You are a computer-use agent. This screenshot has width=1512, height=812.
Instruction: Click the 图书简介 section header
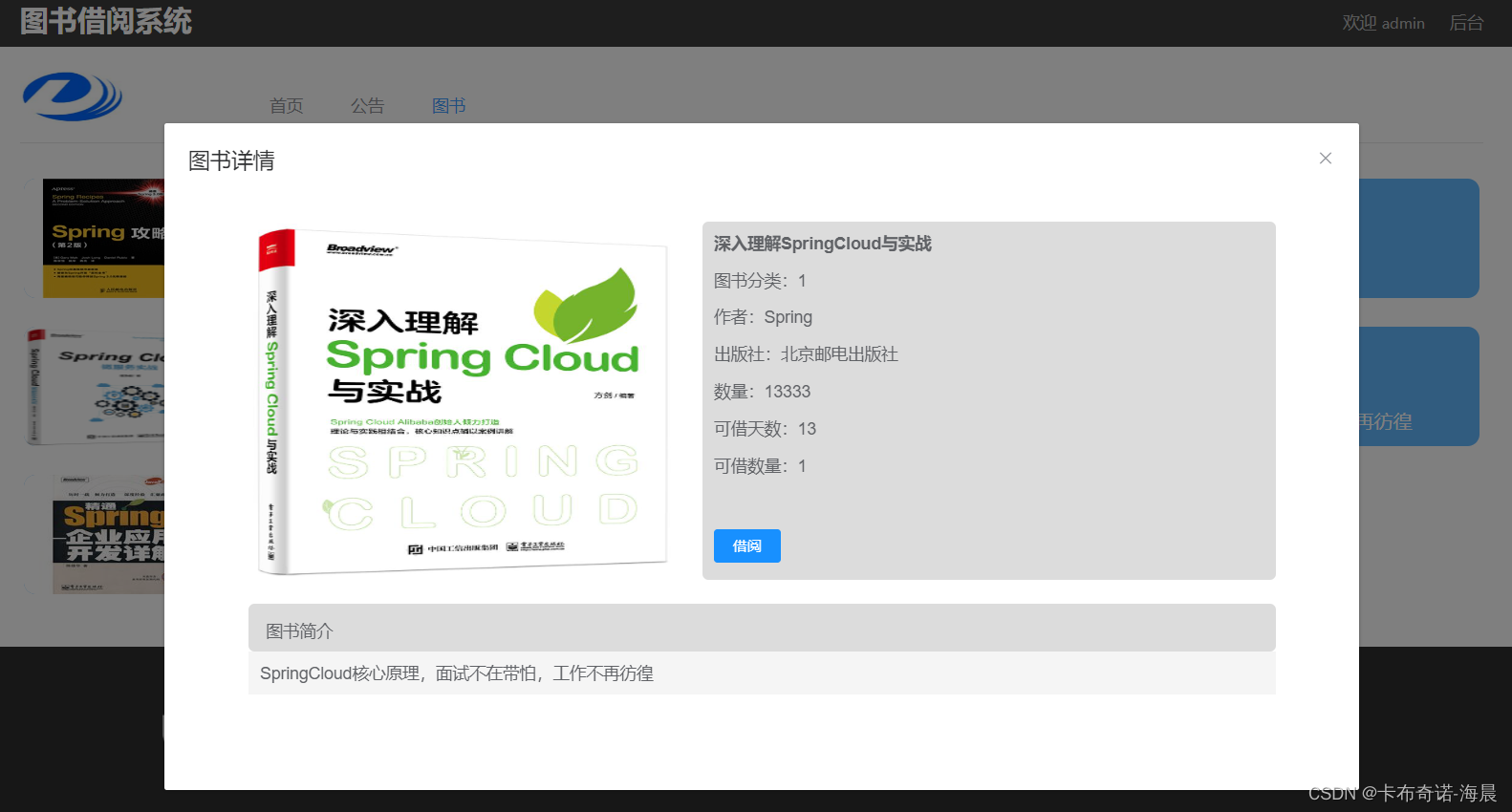762,628
